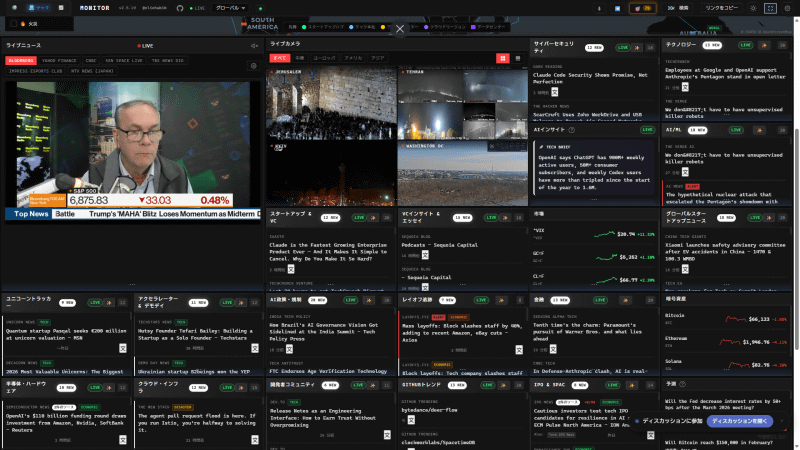Click summarize icon on 金融 panel

click(x=625, y=301)
